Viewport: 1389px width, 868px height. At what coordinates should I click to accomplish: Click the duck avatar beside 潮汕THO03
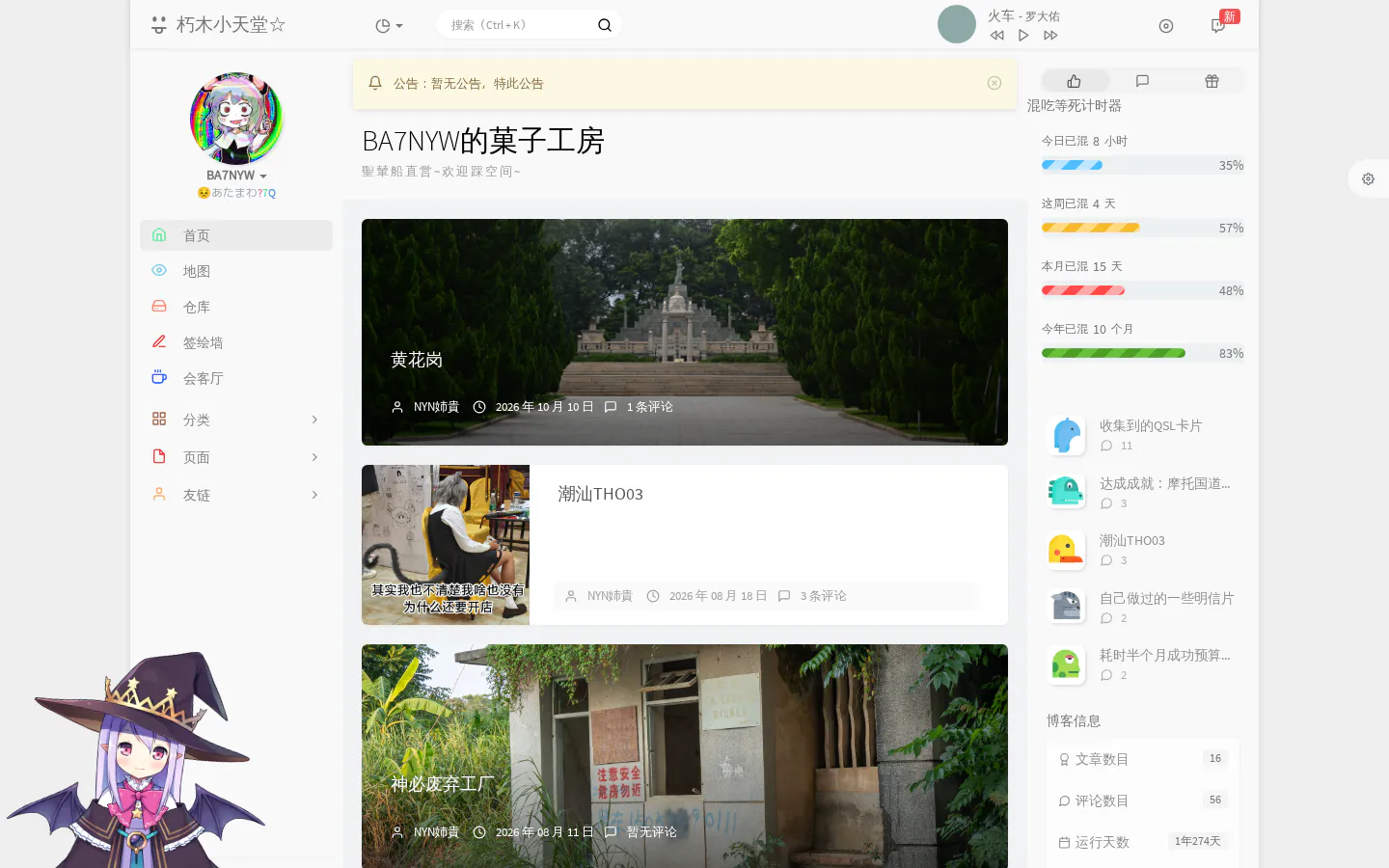point(1066,550)
